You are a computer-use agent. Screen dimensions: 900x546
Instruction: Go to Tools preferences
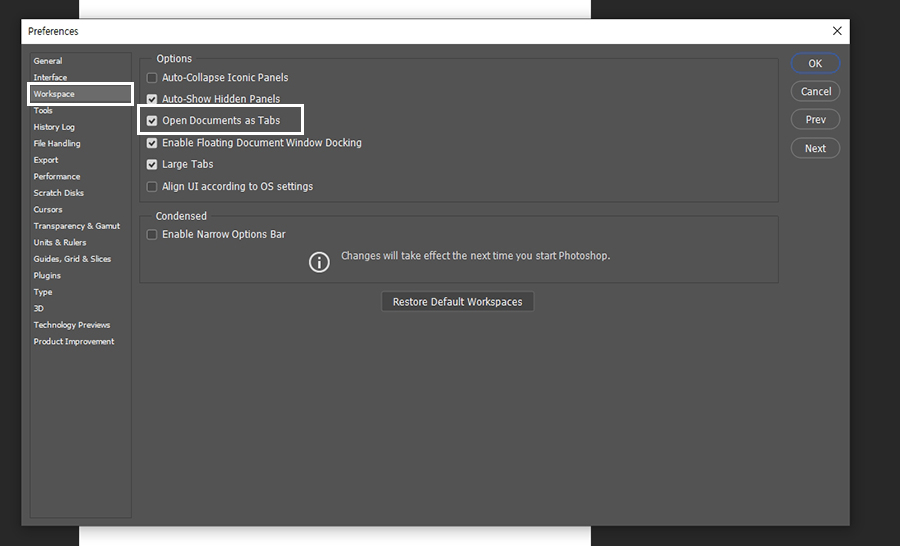click(x=43, y=110)
